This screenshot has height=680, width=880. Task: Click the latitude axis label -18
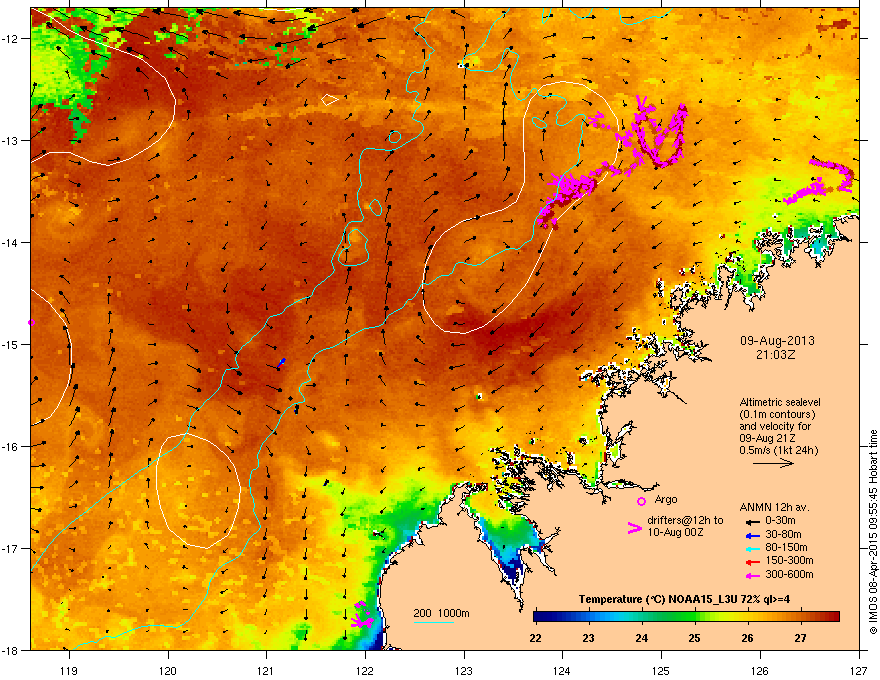tap(11, 650)
